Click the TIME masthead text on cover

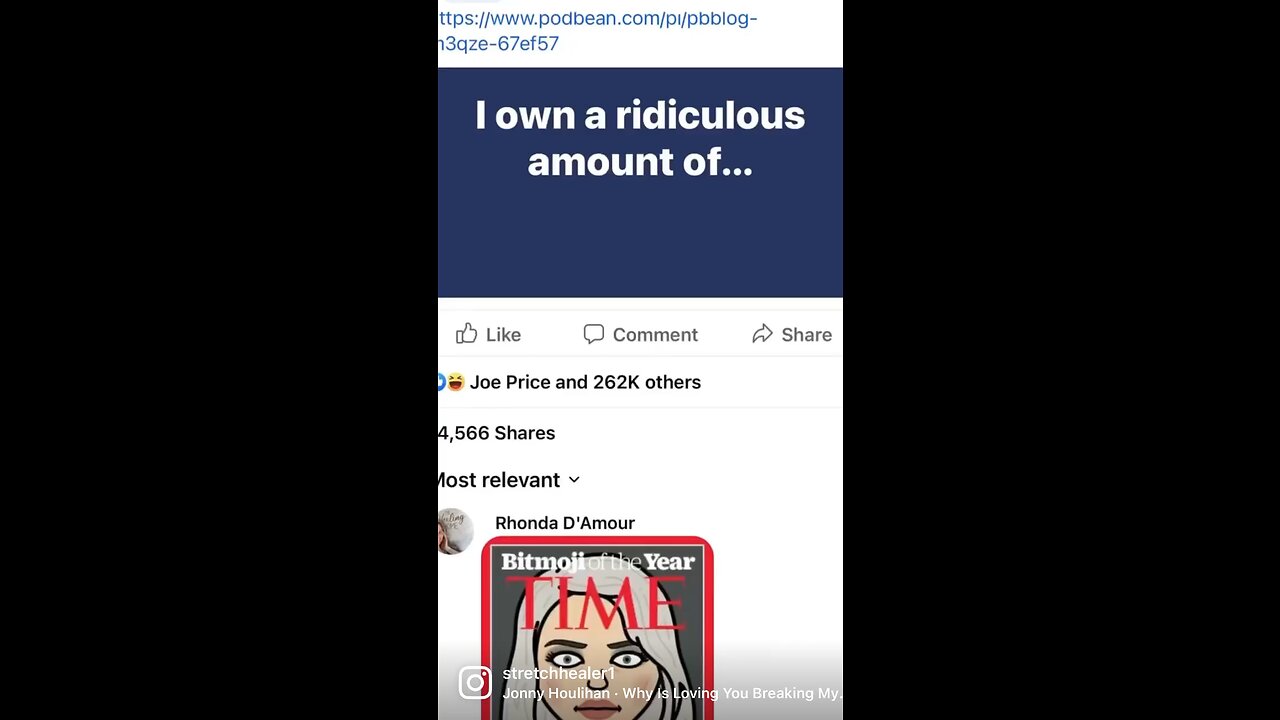click(x=597, y=603)
